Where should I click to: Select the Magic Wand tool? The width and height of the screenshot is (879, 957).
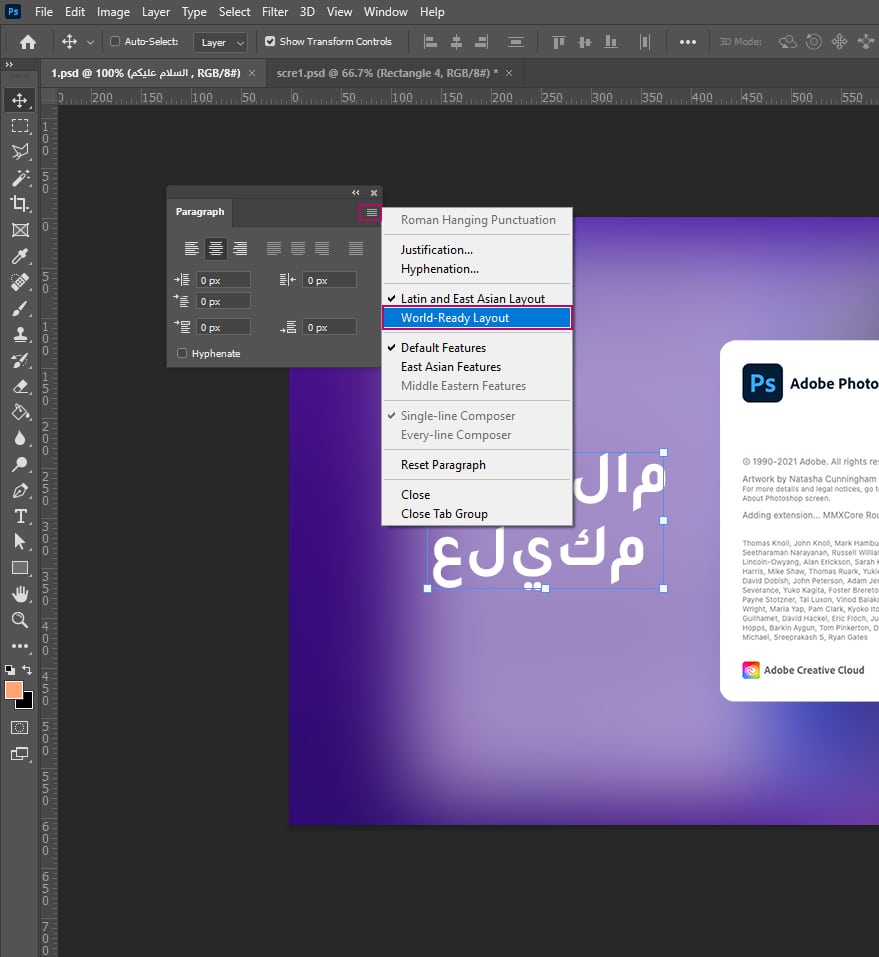click(x=20, y=178)
